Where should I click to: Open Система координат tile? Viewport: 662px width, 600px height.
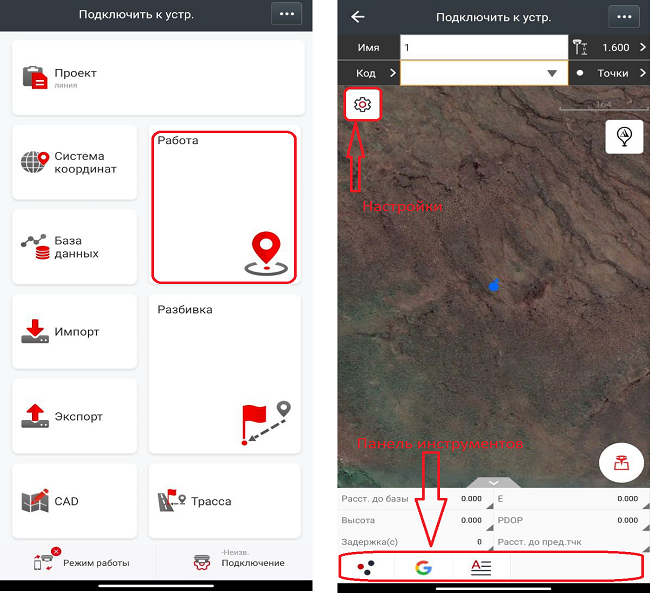pos(75,162)
